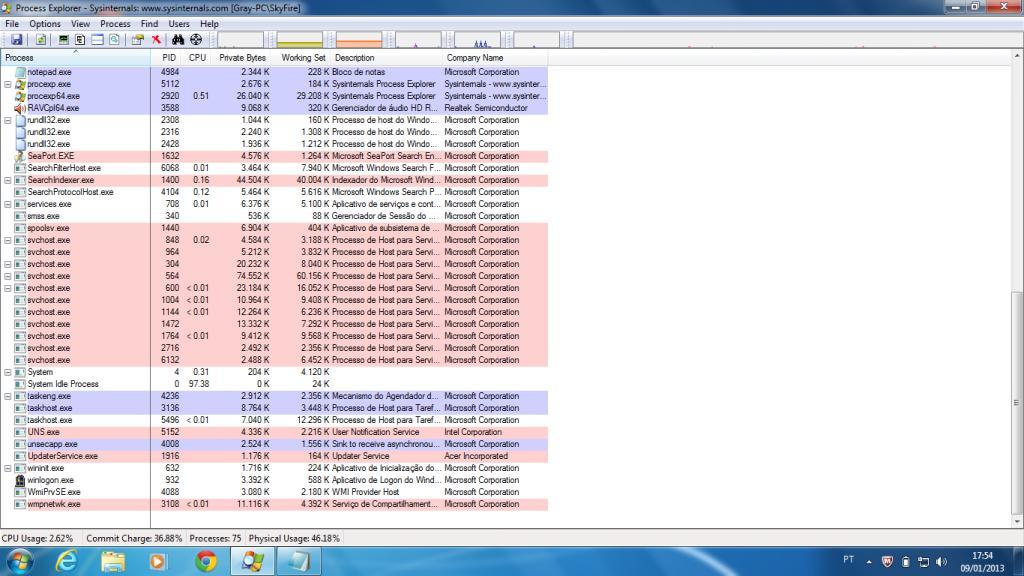Select the wmpnetwk.exe row
1024x576 pixels.
click(x=274, y=504)
